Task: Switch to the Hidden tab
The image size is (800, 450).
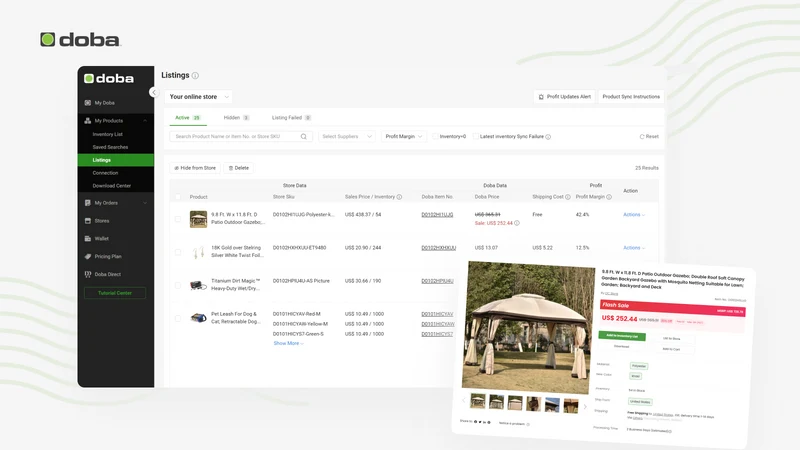Action: point(236,118)
